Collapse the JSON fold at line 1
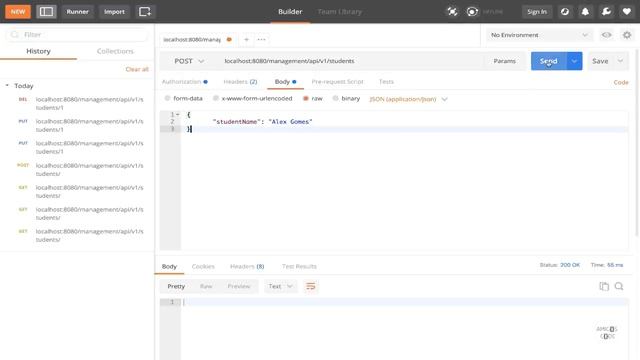Screen dimensions: 640x360 click(x=178, y=115)
